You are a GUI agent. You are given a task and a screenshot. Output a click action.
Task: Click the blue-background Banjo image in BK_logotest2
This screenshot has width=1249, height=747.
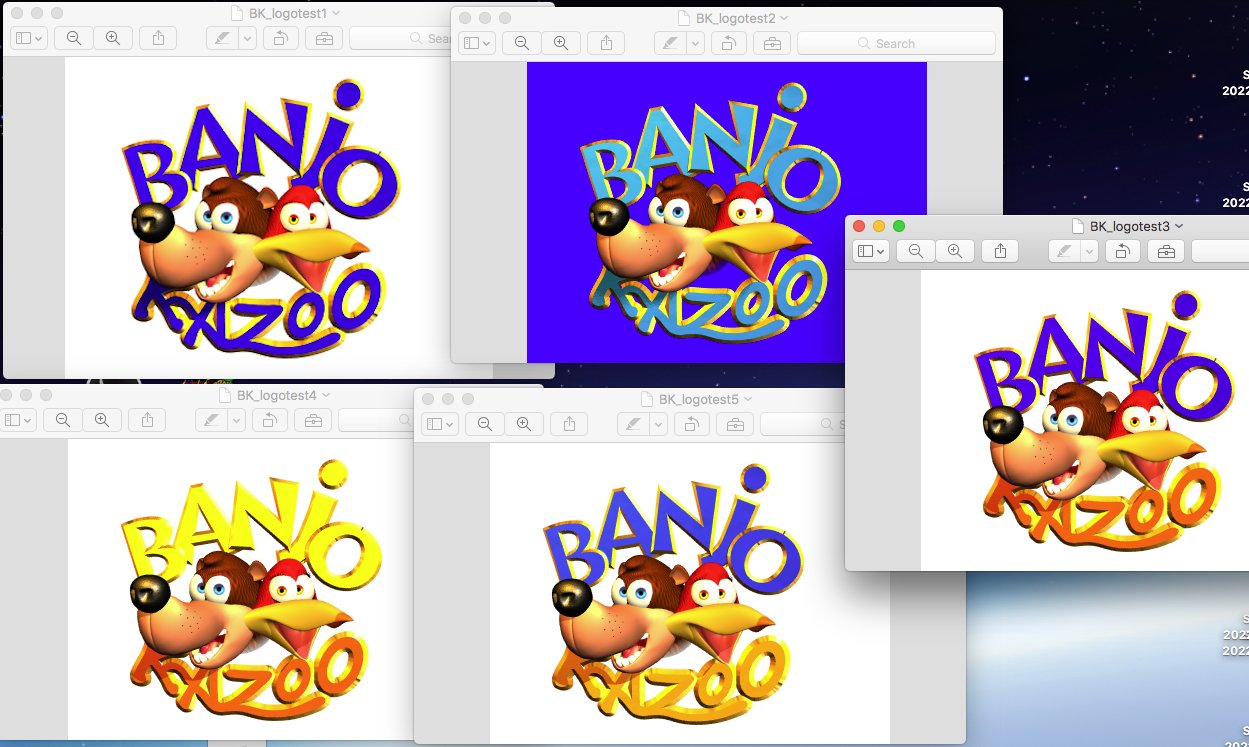[x=727, y=212]
